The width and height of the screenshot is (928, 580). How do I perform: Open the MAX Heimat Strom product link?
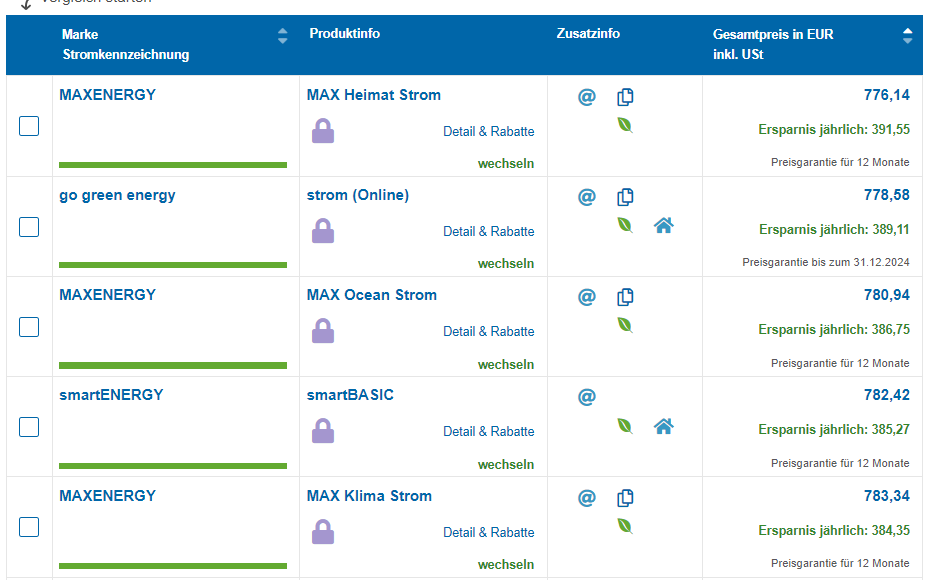pos(373,95)
